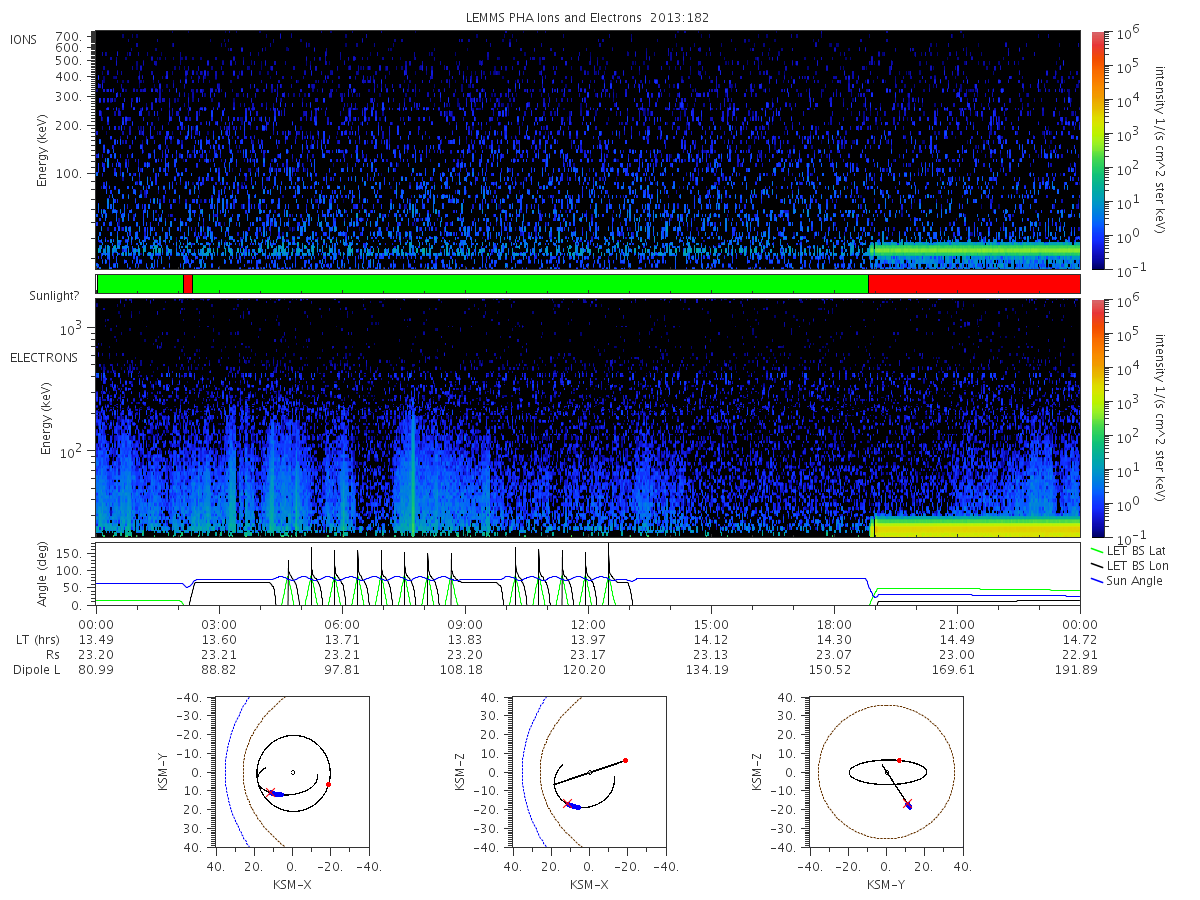Click the long green section of Sunlight bar

(x=530, y=284)
